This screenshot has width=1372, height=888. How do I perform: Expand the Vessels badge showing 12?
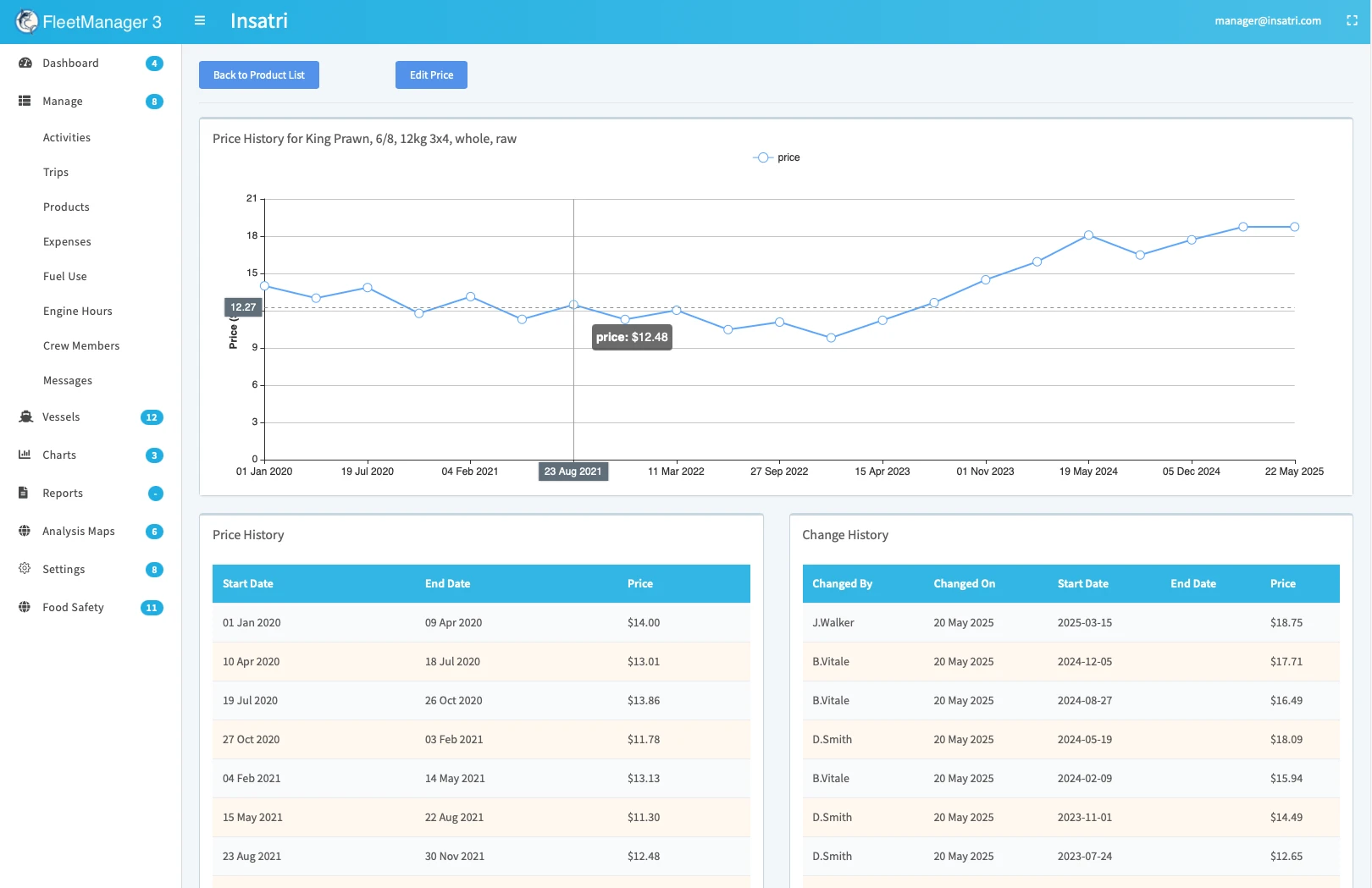point(152,417)
